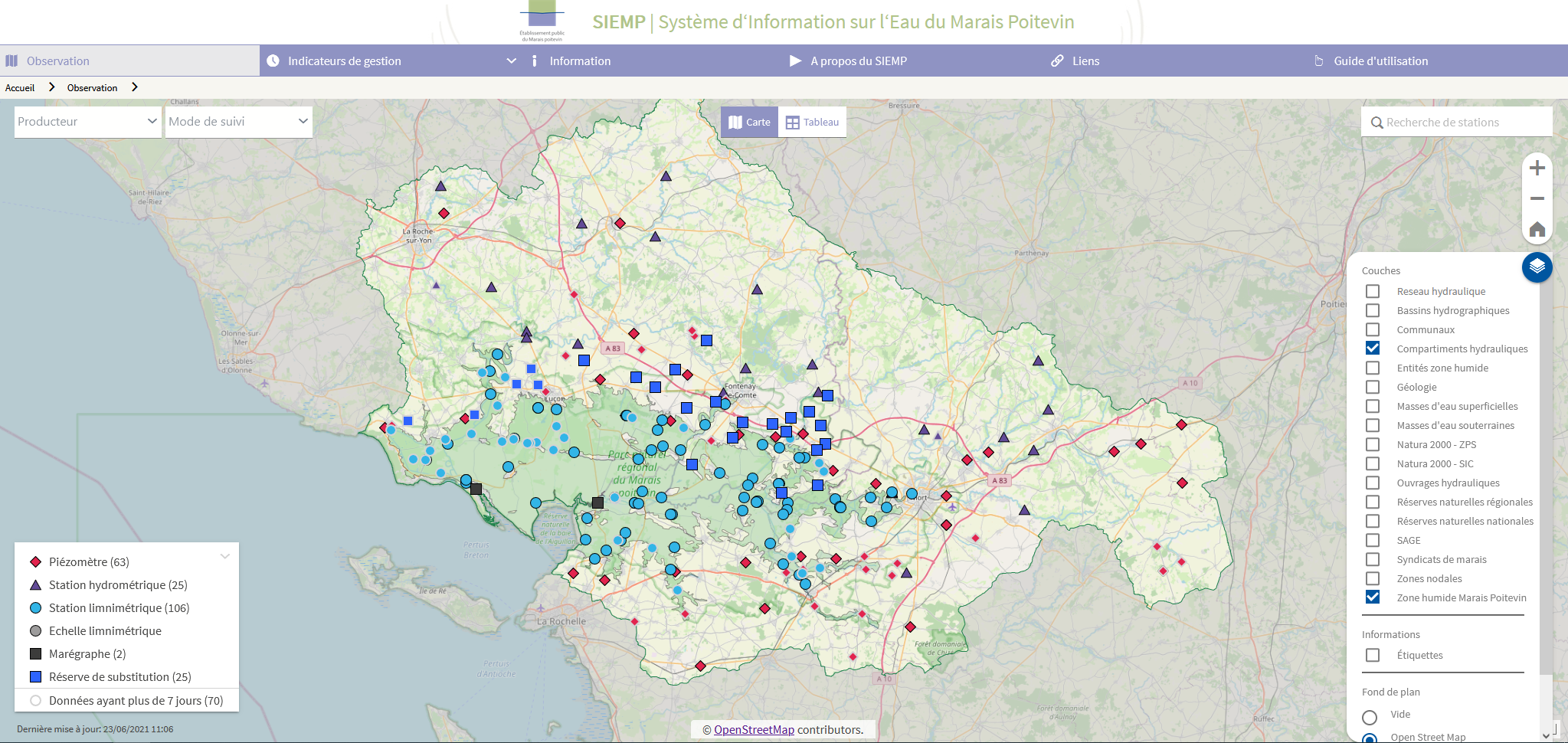The width and height of the screenshot is (1568, 743).
Task: Toggle the layers panel button
Action: pyautogui.click(x=1537, y=267)
